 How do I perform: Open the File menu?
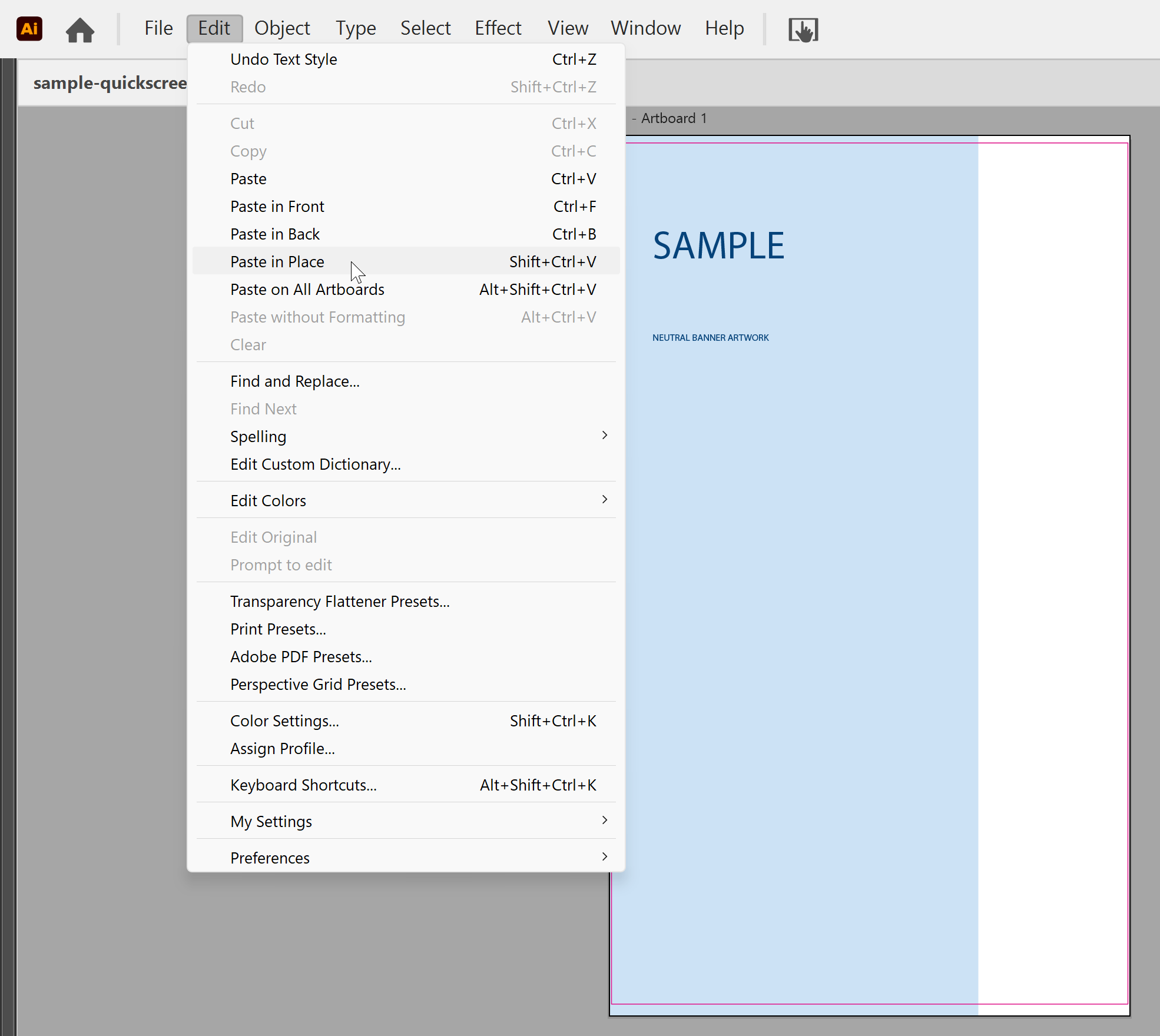pyautogui.click(x=158, y=28)
